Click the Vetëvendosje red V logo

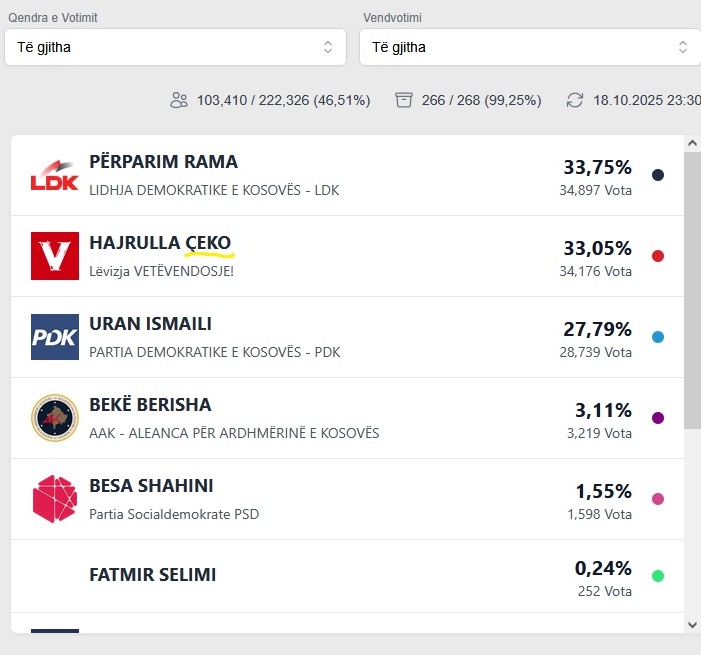pos(55,256)
